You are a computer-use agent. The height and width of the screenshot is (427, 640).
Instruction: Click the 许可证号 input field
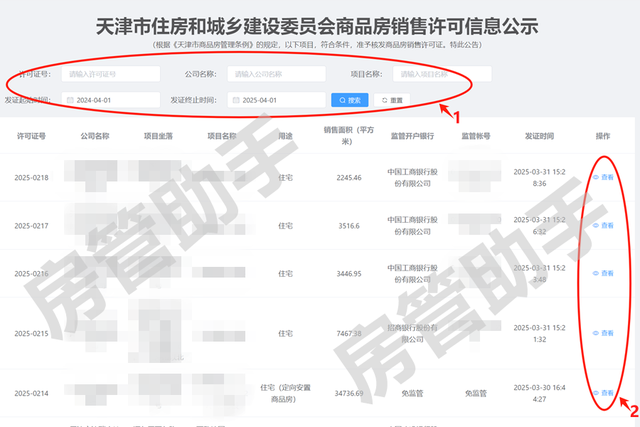[111, 74]
